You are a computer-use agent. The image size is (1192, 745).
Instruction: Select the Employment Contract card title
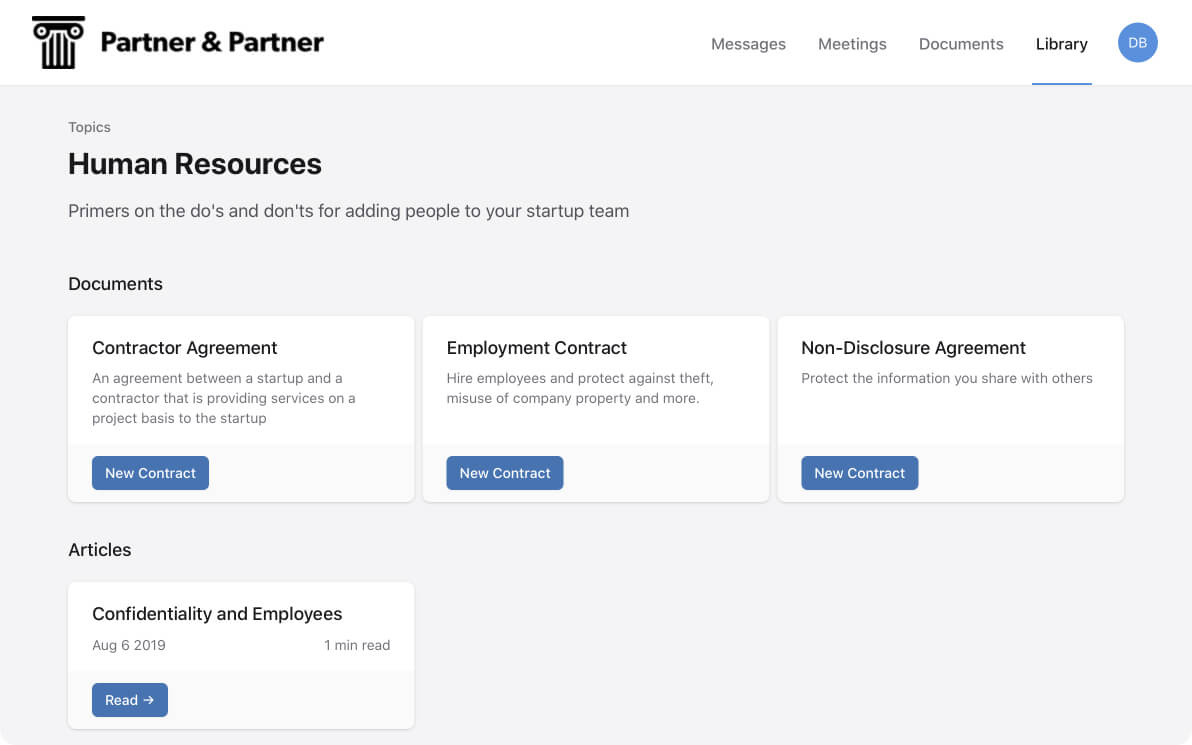pos(536,347)
